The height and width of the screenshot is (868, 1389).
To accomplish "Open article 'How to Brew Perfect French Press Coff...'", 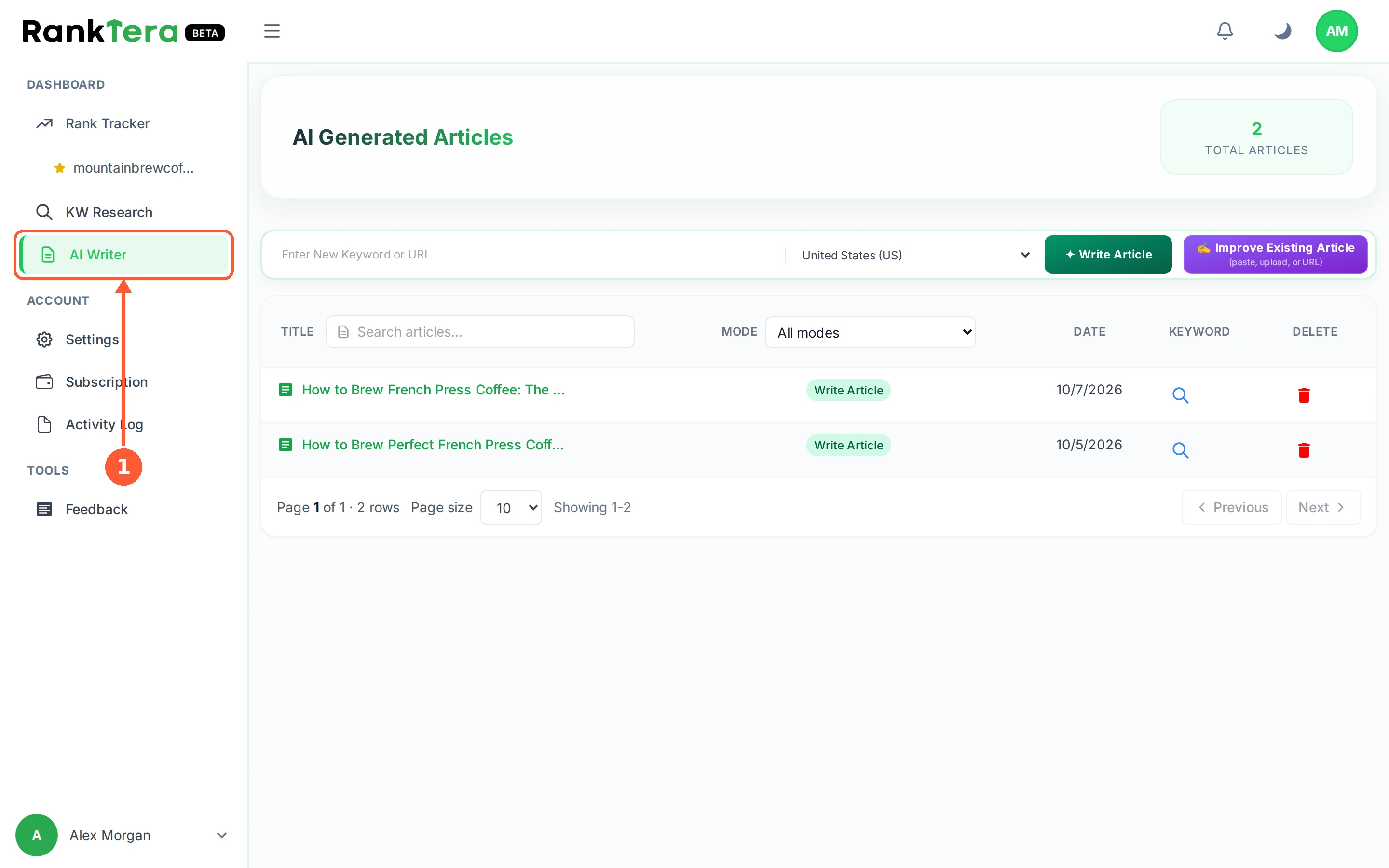I will click(x=433, y=445).
